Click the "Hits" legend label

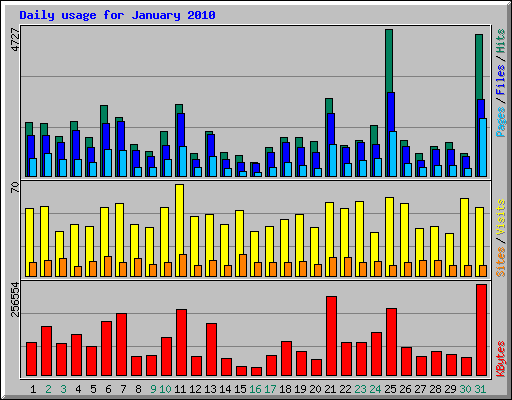pos(501,41)
